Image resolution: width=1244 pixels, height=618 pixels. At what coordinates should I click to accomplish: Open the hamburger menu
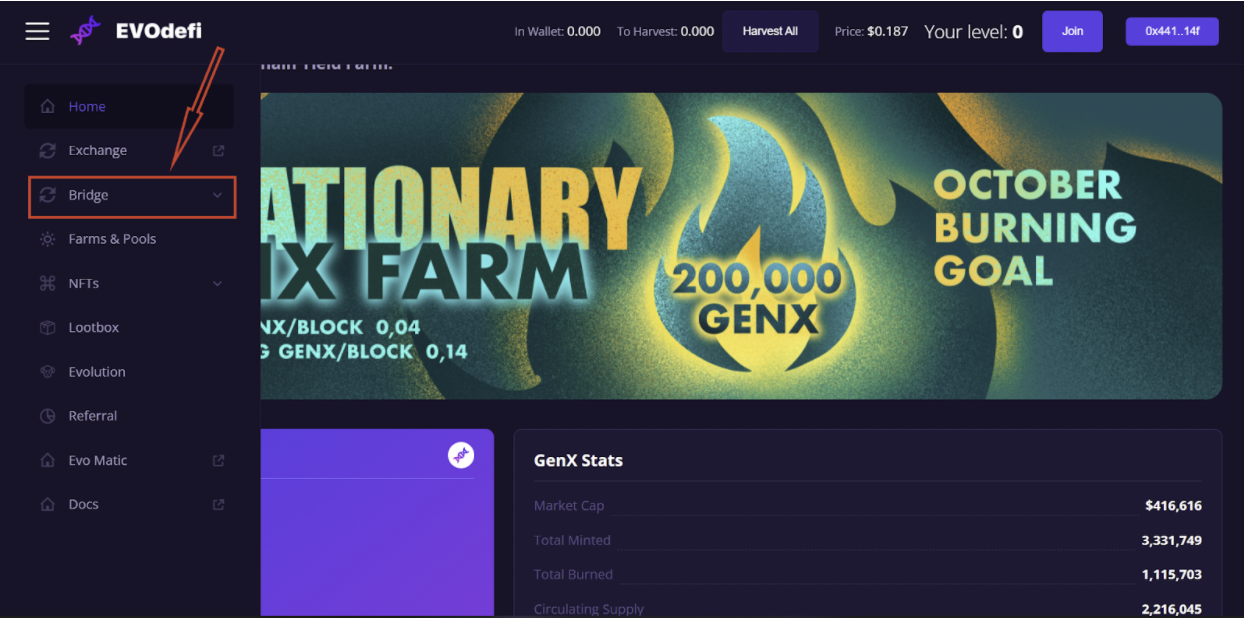tap(37, 31)
